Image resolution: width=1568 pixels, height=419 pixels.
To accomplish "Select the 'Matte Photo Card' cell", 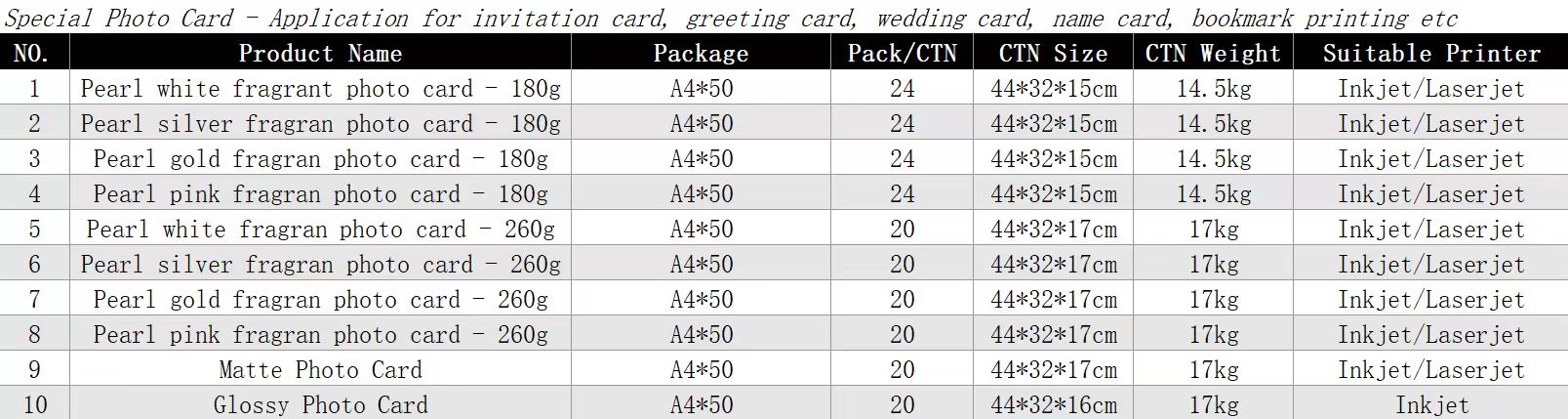I will (x=320, y=370).
